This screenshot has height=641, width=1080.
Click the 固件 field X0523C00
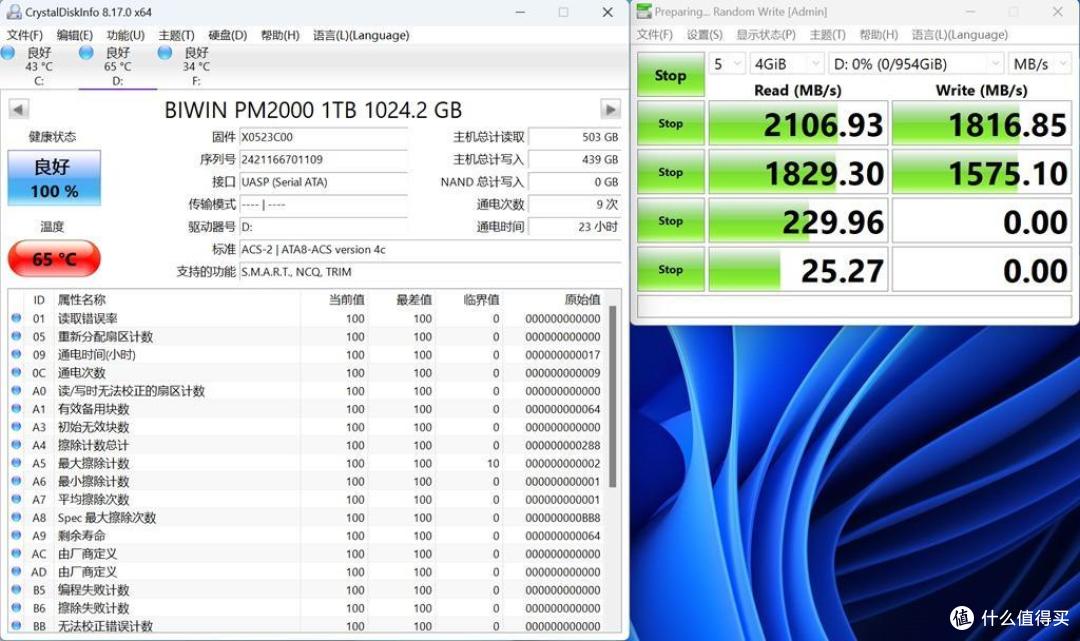pyautogui.click(x=323, y=137)
